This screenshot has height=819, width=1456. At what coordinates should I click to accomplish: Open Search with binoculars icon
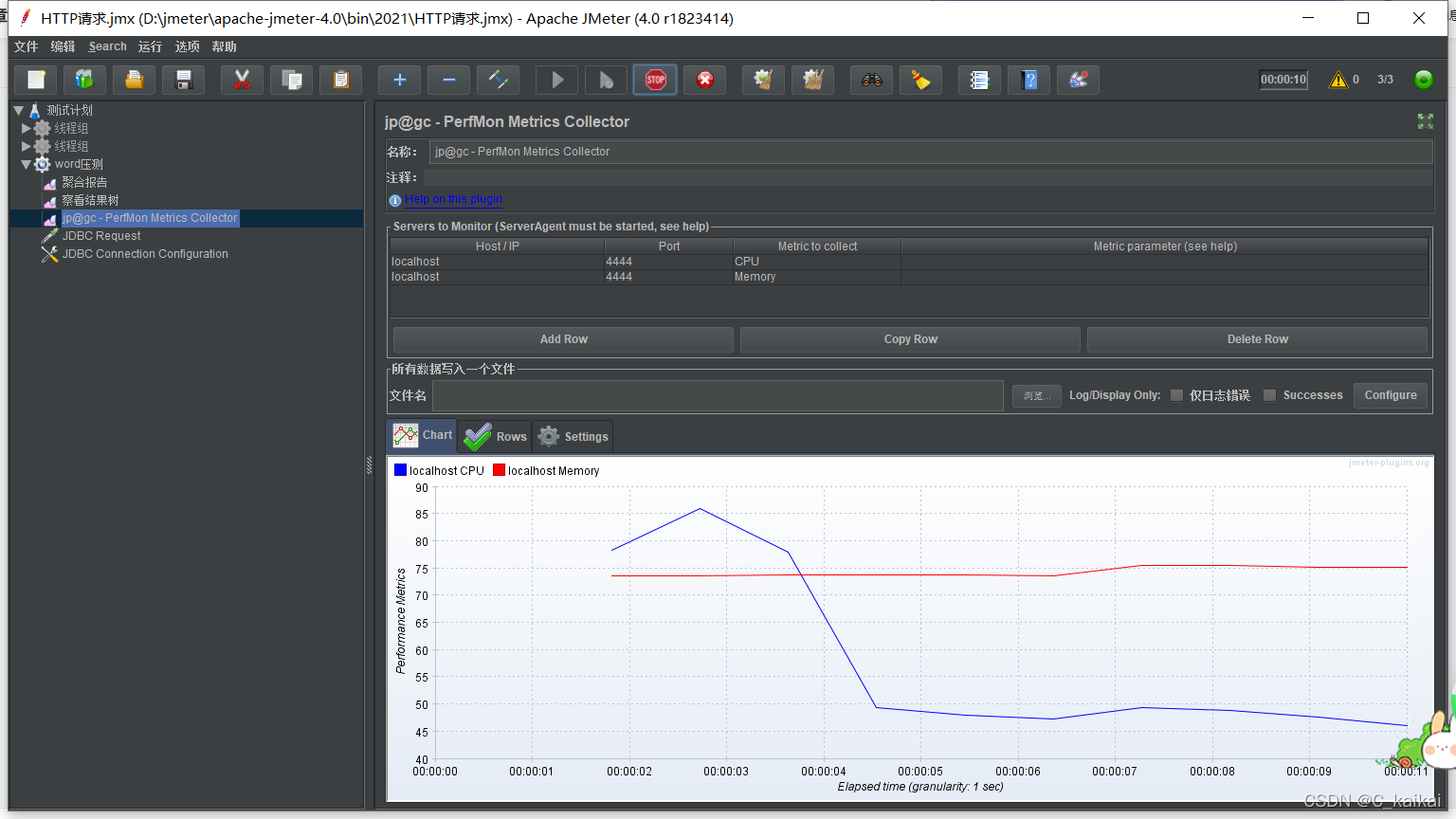[871, 80]
